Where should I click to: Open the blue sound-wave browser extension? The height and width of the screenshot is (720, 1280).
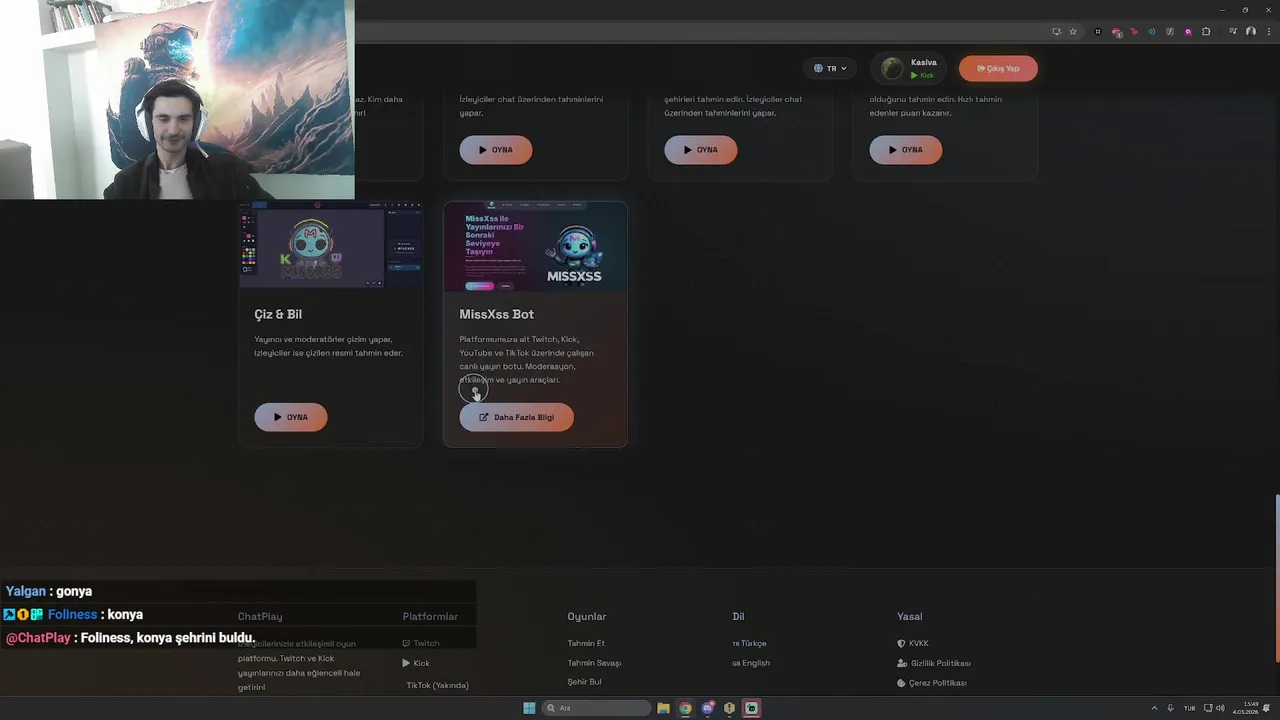pos(1152,31)
